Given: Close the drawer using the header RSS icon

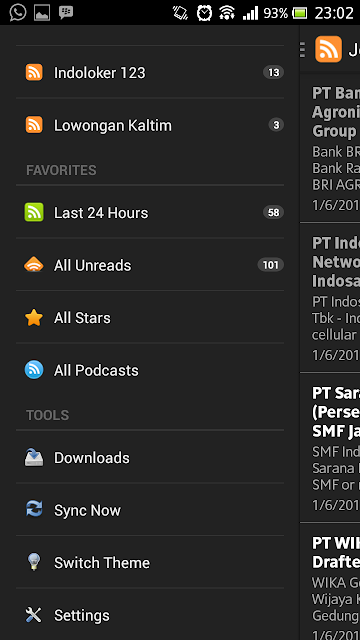Looking at the screenshot, I should (x=328, y=49).
